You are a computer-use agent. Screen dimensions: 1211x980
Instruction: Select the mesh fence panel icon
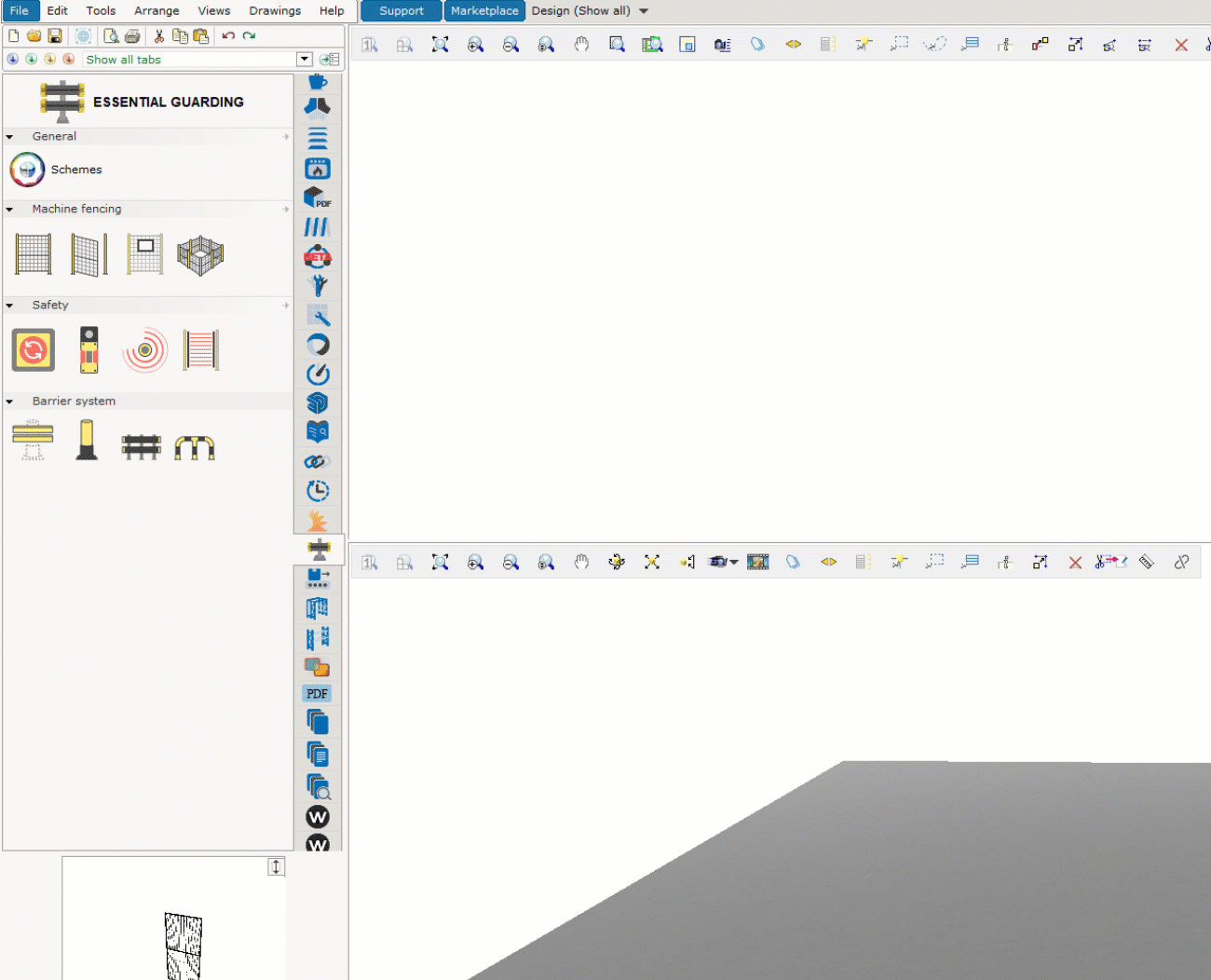tap(34, 254)
